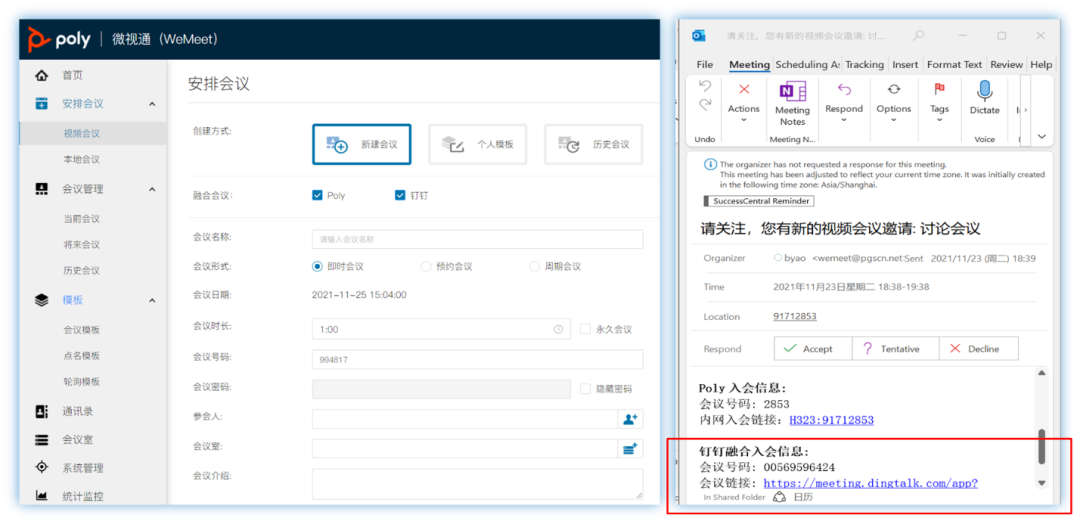Switch to the Review tab
This screenshot has width=1080, height=524.
(x=1006, y=65)
